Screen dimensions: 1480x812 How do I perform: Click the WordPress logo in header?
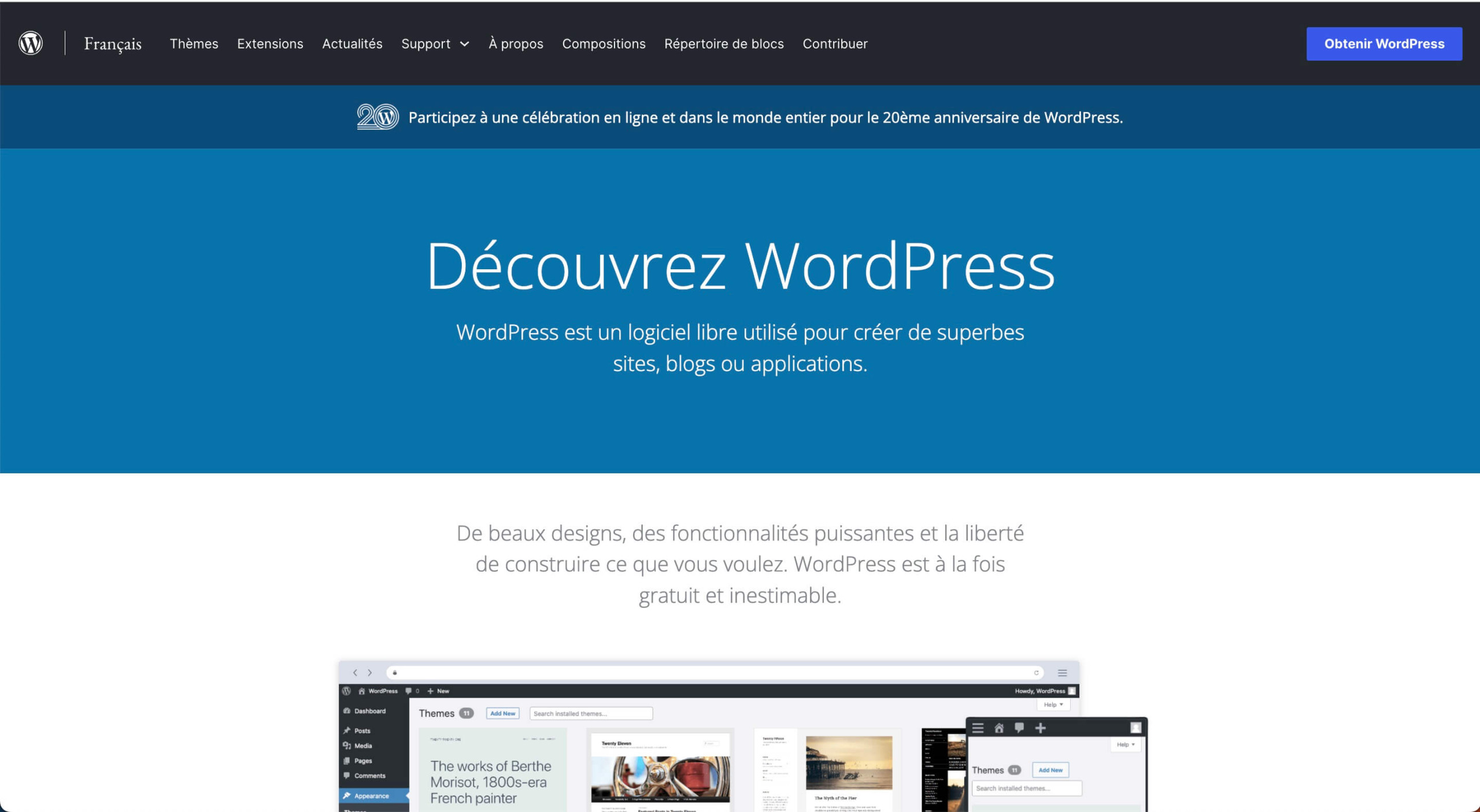(x=31, y=43)
